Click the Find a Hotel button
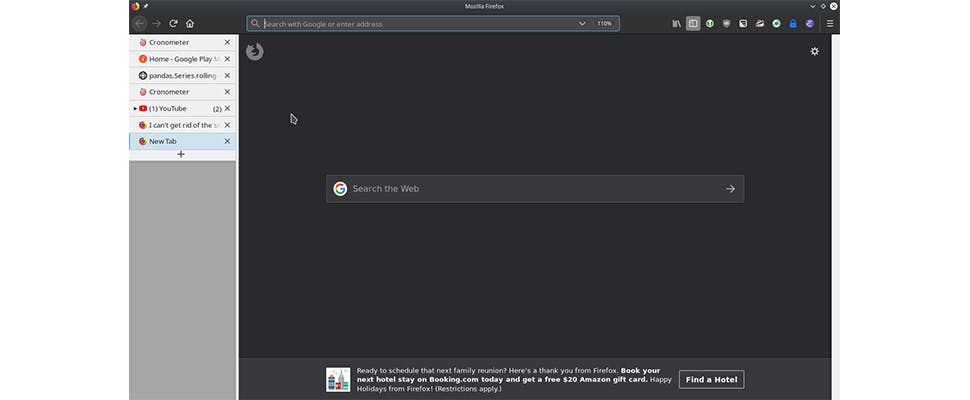Screen dimensions: 970x400 coord(711,380)
